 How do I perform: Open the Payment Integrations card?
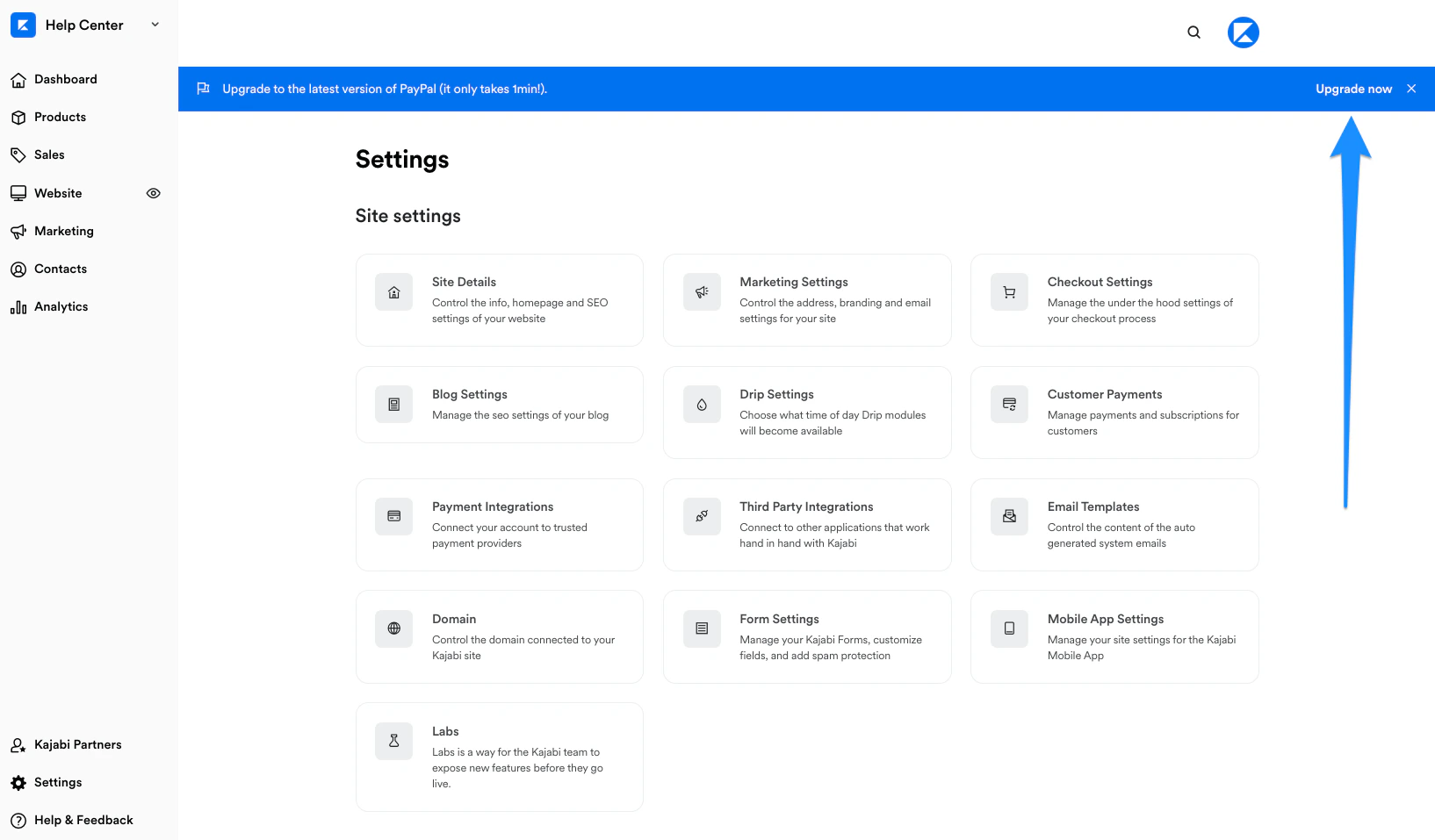(x=499, y=525)
